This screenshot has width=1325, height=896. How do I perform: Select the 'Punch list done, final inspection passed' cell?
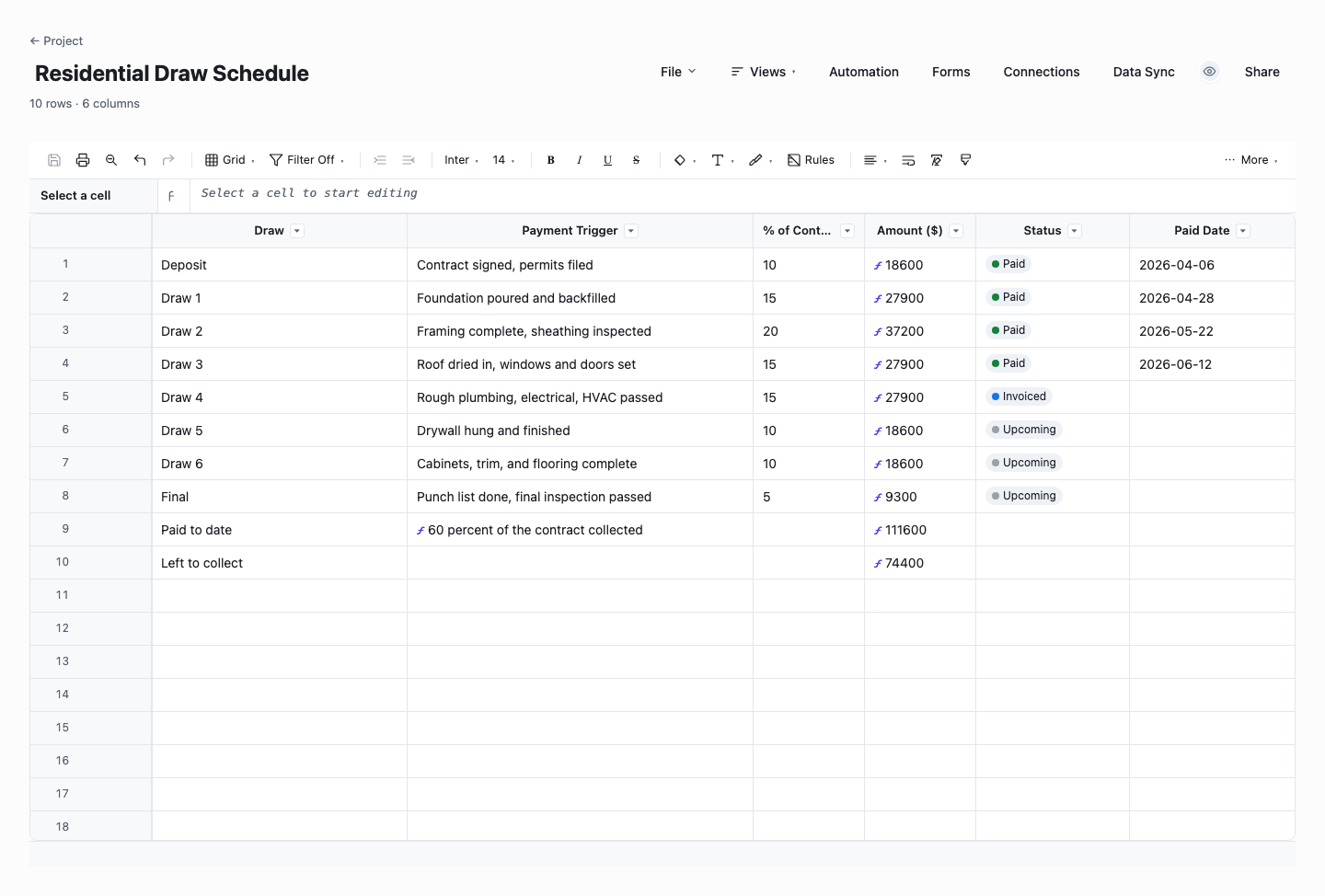[x=580, y=497]
